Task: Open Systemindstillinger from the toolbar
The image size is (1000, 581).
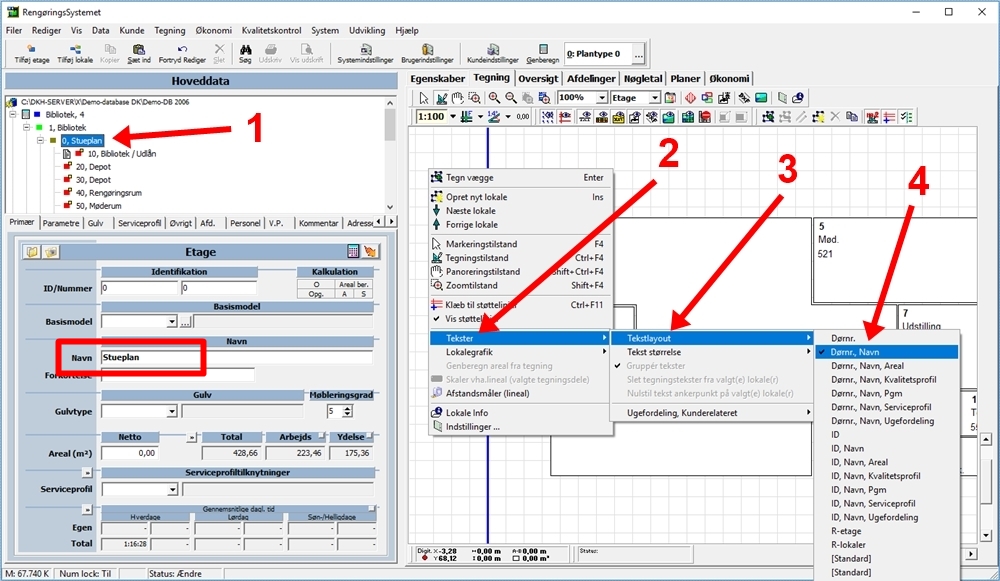Action: point(365,54)
